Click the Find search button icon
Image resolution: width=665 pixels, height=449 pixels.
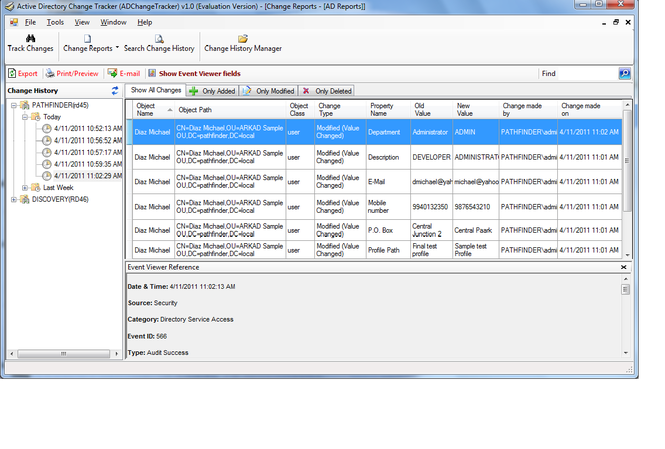[624, 73]
